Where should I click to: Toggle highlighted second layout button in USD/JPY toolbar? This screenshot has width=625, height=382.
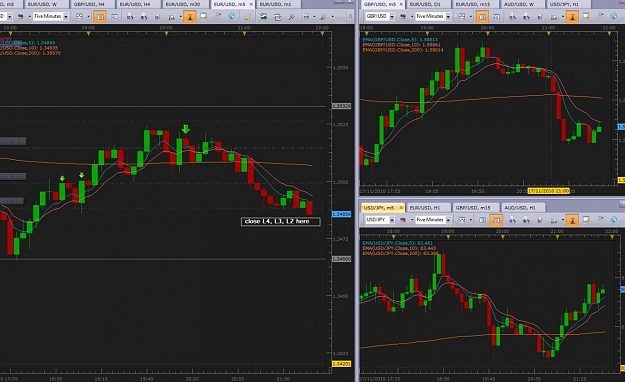[x=496, y=220]
